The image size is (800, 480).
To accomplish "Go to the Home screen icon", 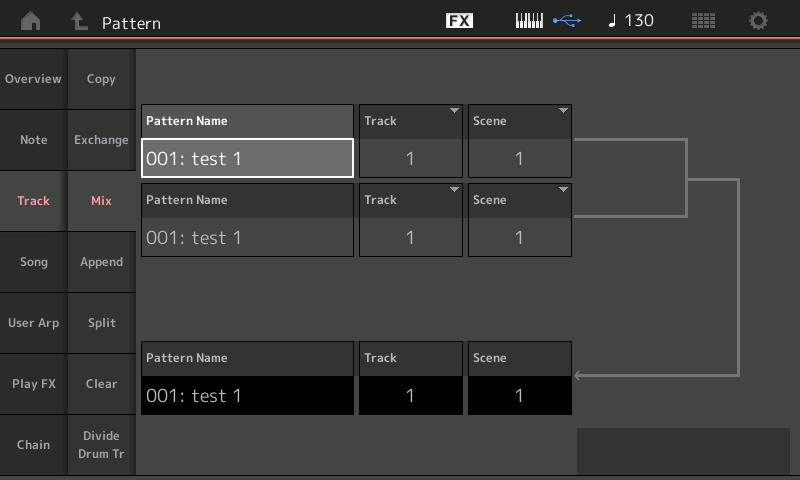I will [x=32, y=21].
